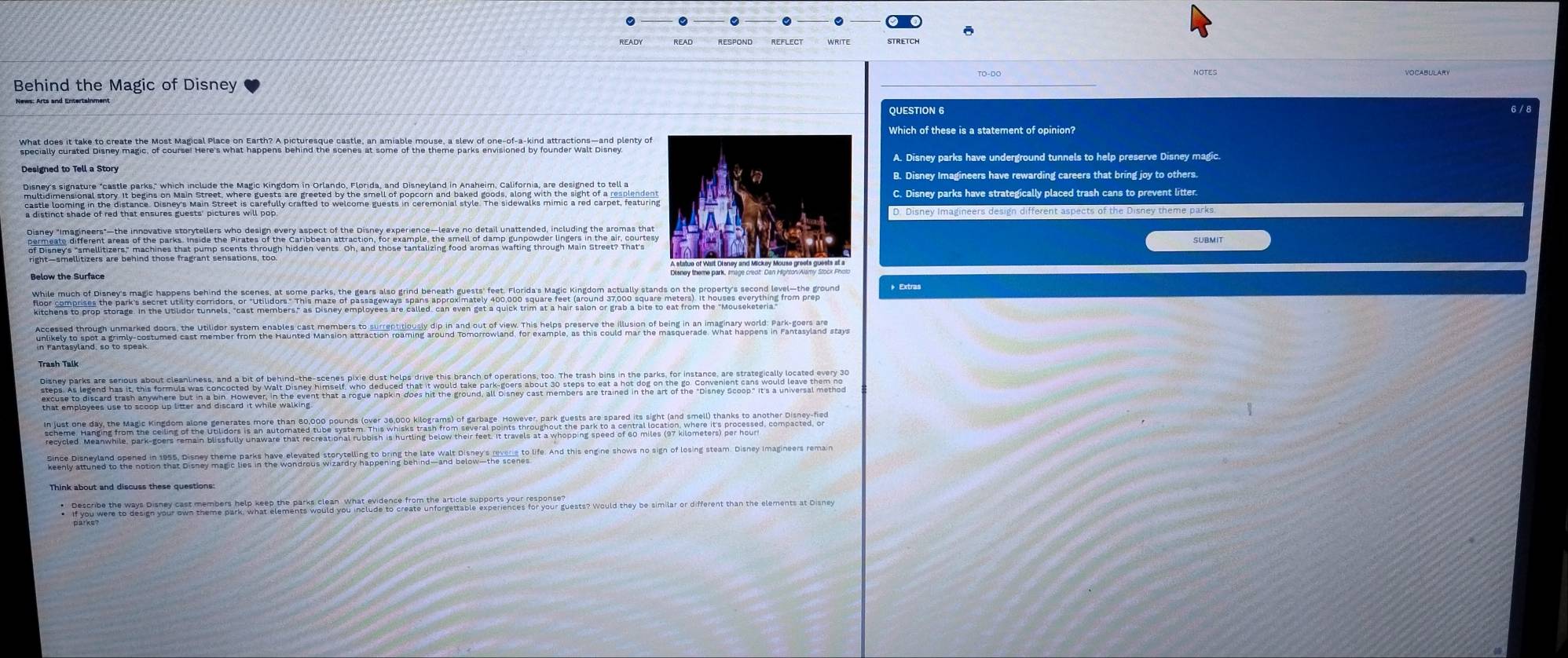This screenshot has height=658, width=1568.
Task: Open the VOCABULARY tab
Action: click(x=1427, y=72)
